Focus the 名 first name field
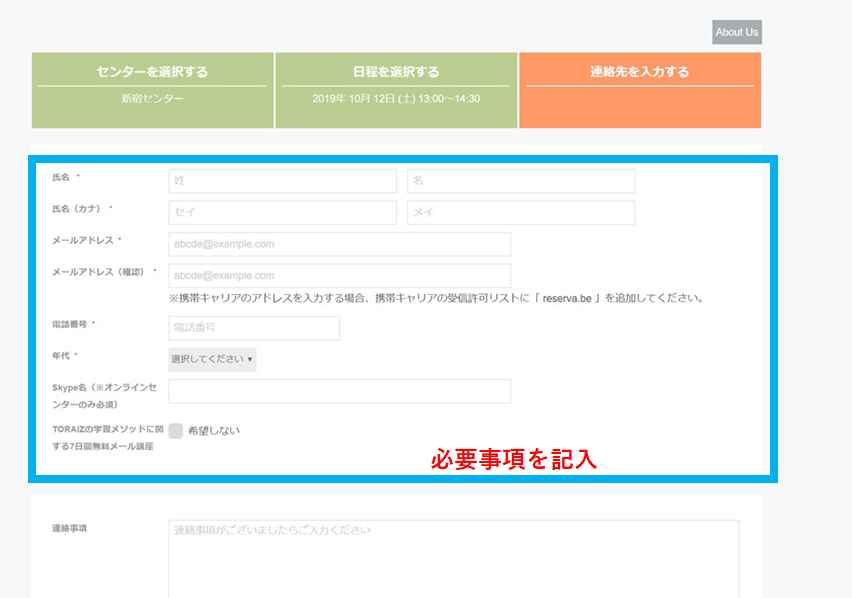The height and width of the screenshot is (598, 852). click(520, 181)
